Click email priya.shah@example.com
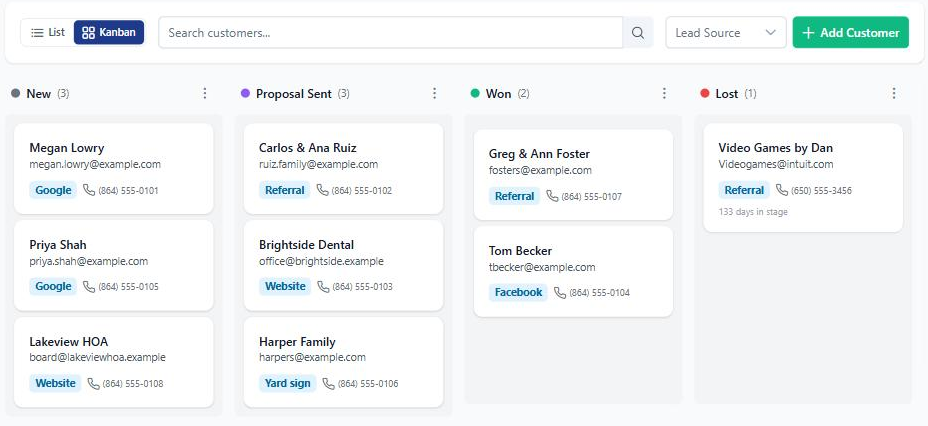 [89, 261]
